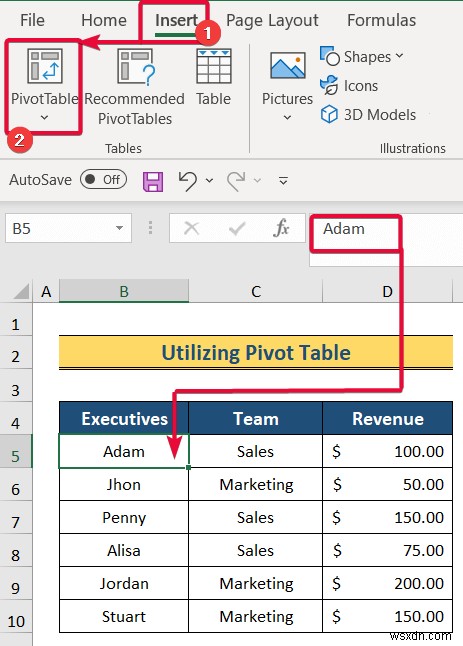The height and width of the screenshot is (646, 463).
Task: Open the Redo history dropdown
Action: tap(258, 180)
